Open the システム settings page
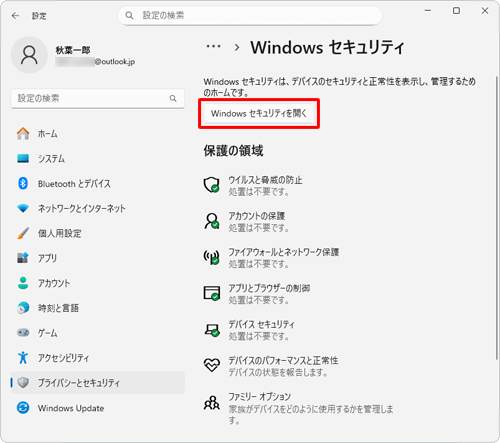Viewport: 500px width, 443px height. click(98, 158)
